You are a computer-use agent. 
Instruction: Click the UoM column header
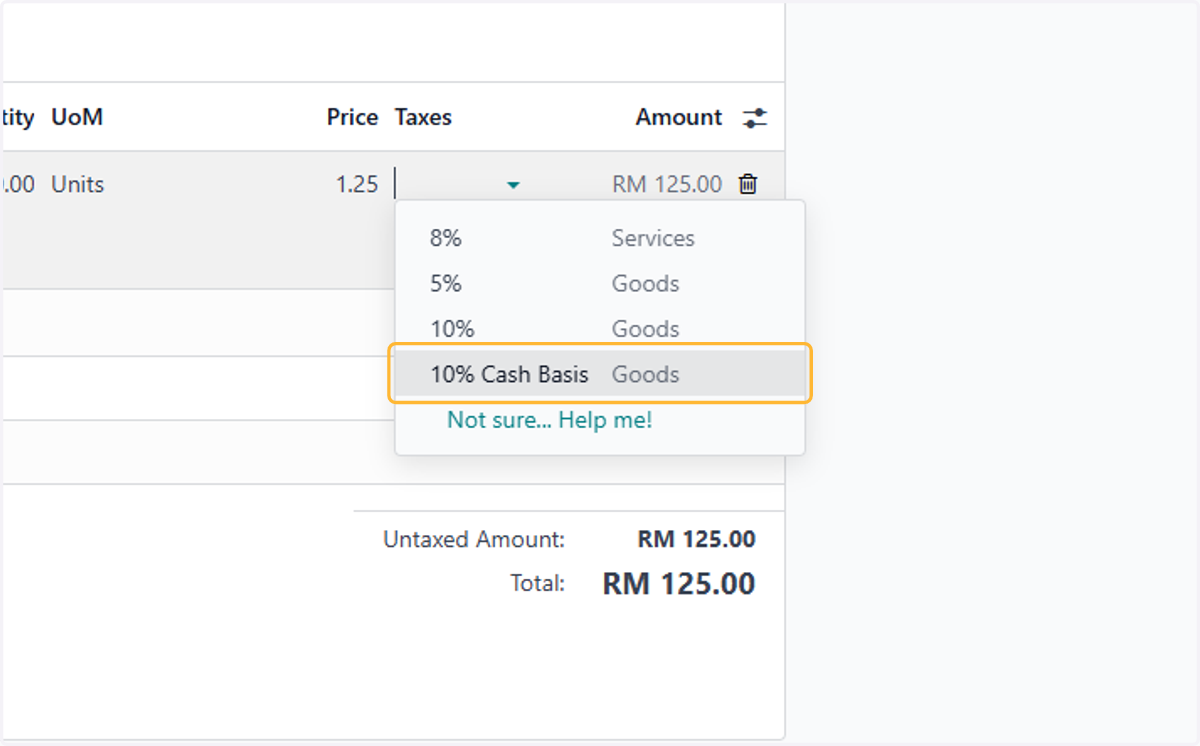pos(77,117)
